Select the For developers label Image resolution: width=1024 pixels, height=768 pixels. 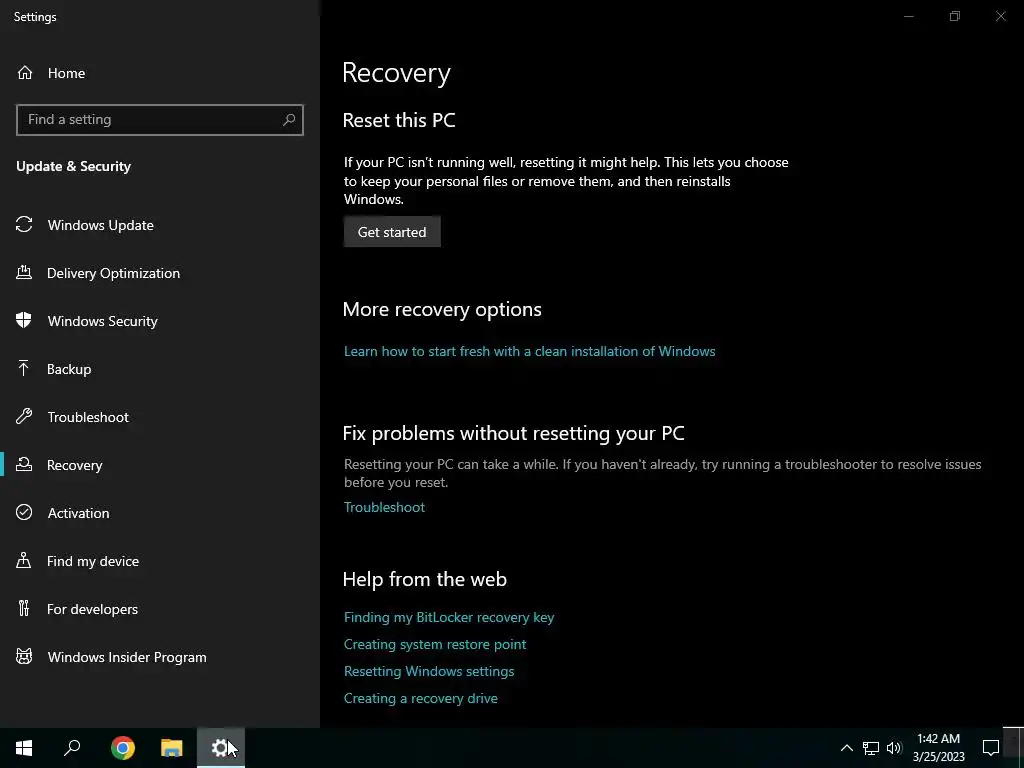click(93, 609)
